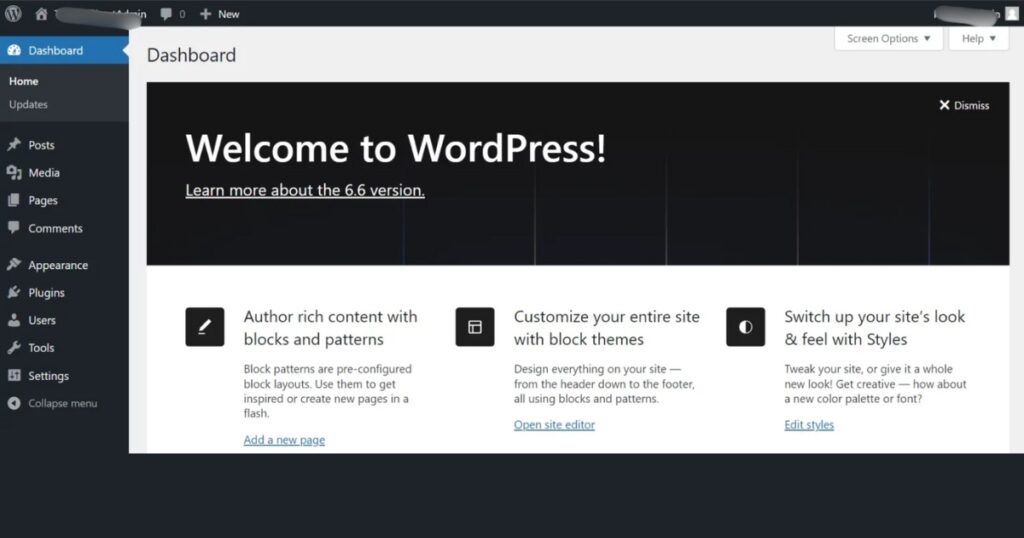Collapse the admin sidebar menu
The image size is (1024, 538).
(x=53, y=404)
